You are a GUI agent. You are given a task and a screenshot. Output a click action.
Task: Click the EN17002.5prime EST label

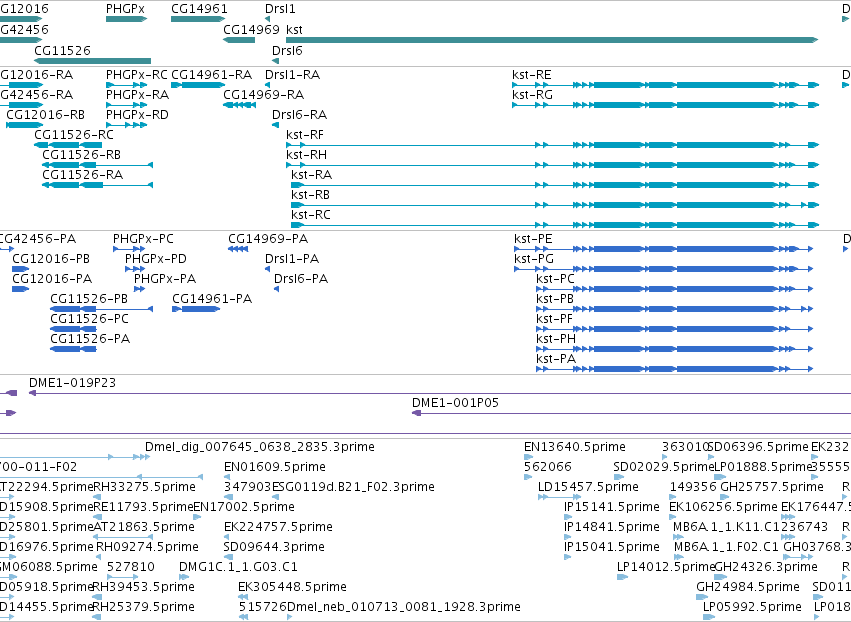pyautogui.click(x=244, y=507)
